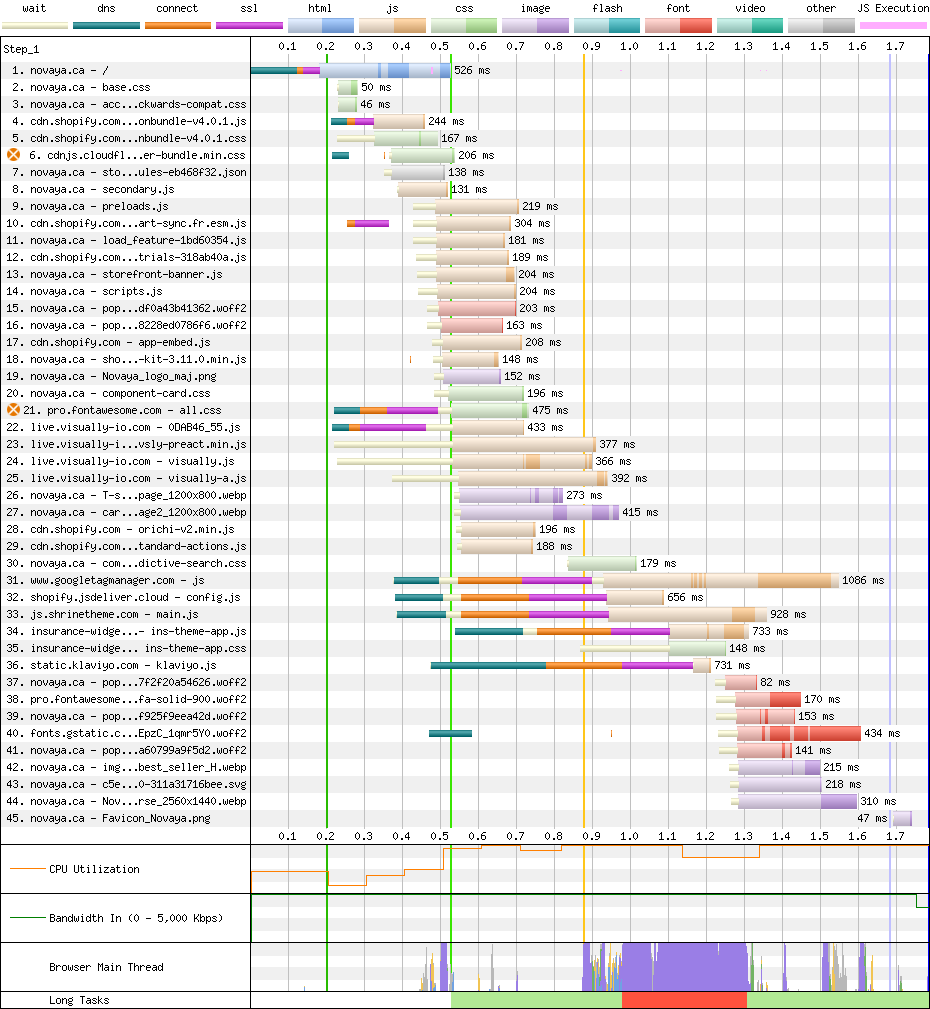
Task: Select the 'novaya.ca - secondary.js' request
Action: (93, 189)
